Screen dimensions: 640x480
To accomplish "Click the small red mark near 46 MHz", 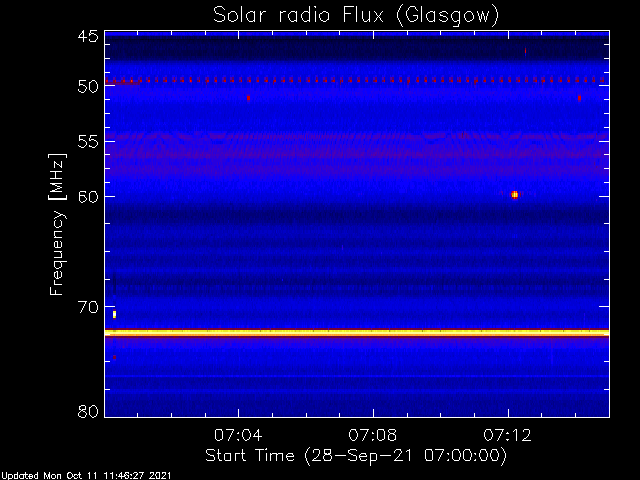I will pyautogui.click(x=525, y=51).
